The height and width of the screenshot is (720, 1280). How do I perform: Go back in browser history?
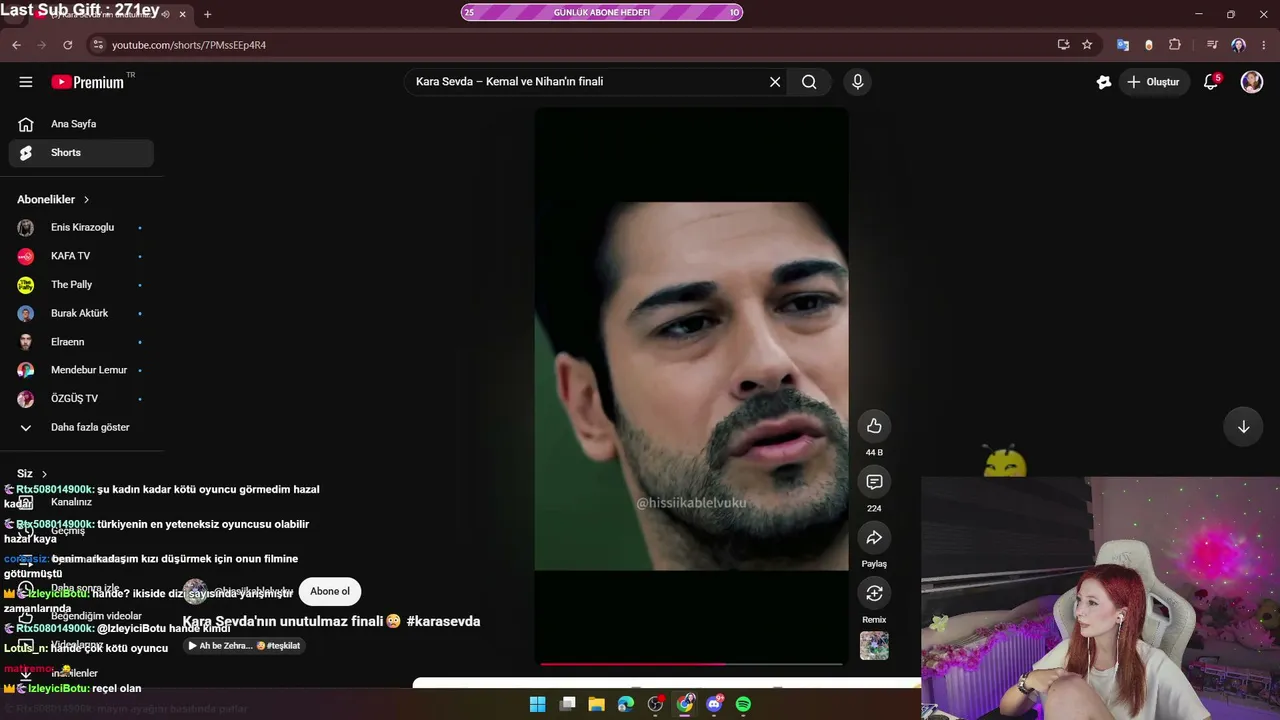(16, 45)
